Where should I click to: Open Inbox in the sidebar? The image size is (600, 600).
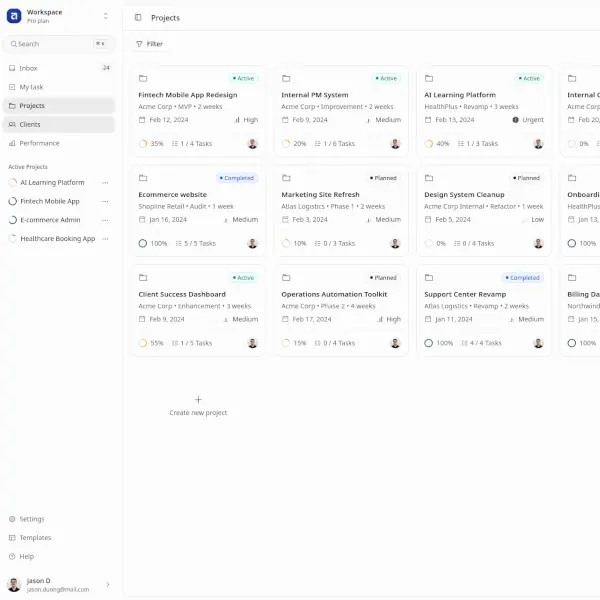point(59,68)
